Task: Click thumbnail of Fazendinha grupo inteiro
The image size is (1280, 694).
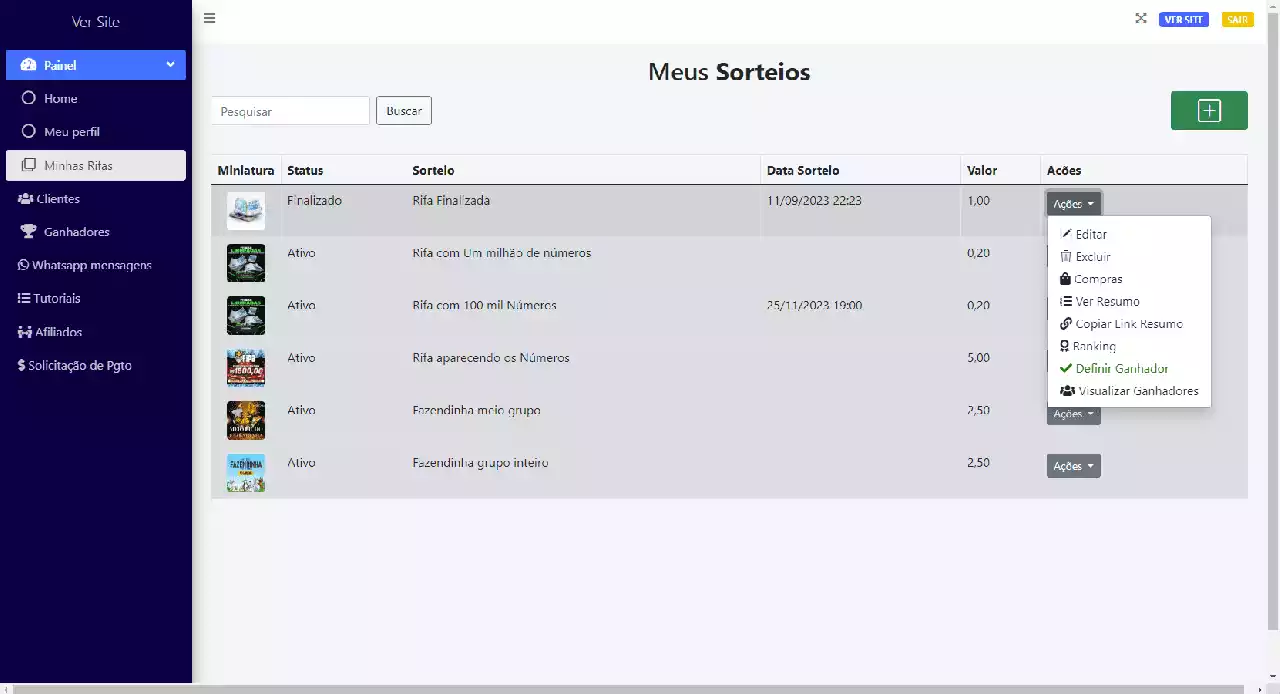Action: click(x=246, y=473)
